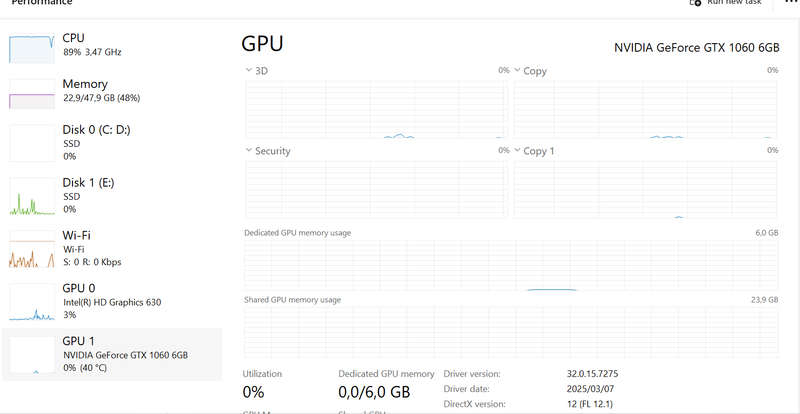Click DirectX version 12 (FL 12.1)

tap(590, 404)
